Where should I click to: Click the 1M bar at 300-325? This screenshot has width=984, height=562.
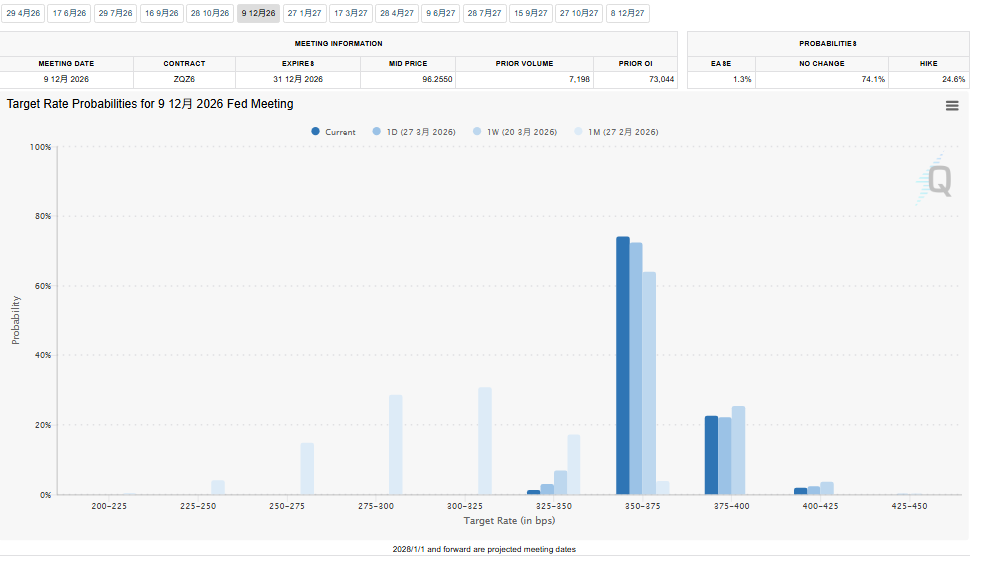click(x=485, y=441)
